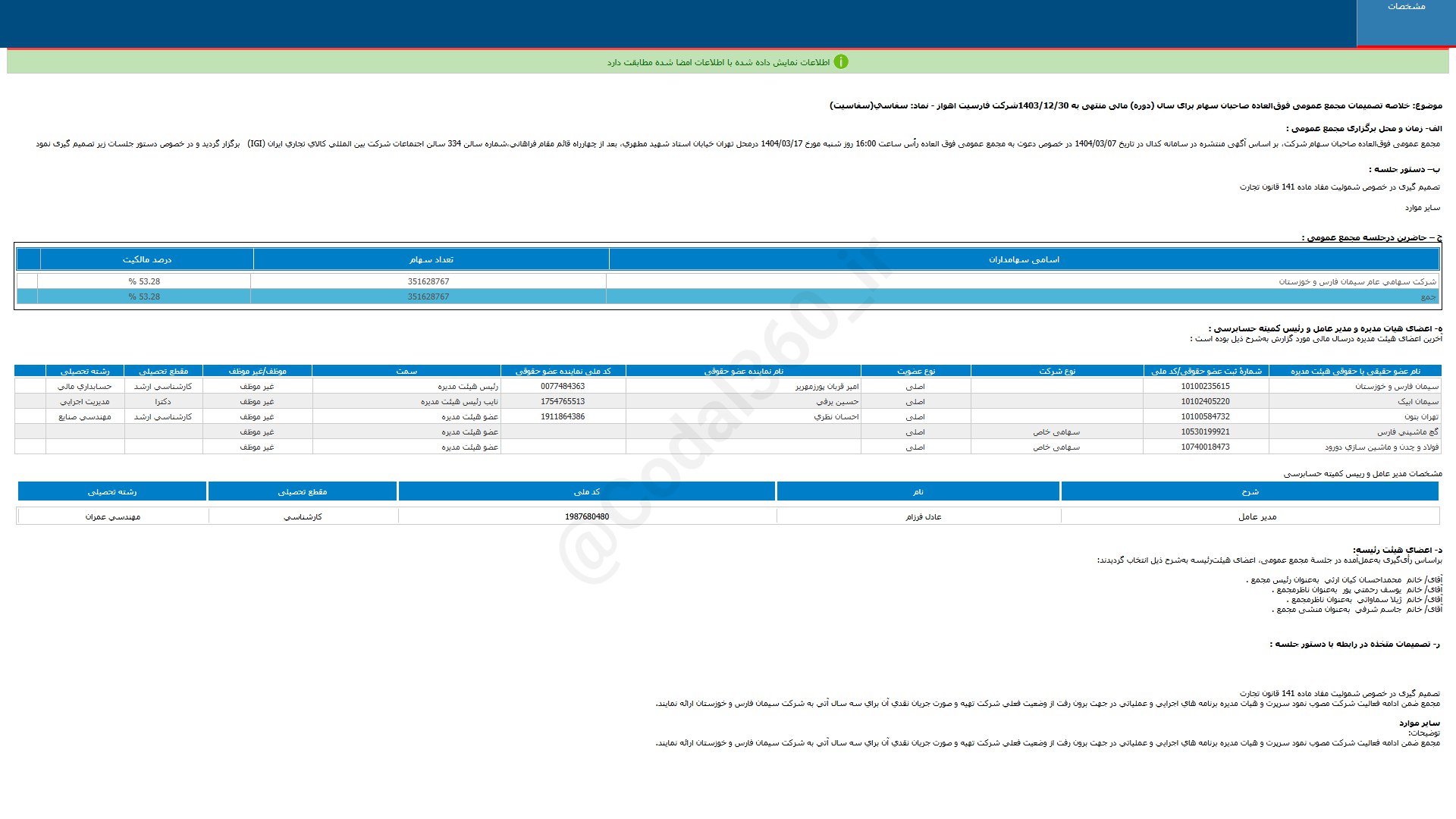The height and width of the screenshot is (819, 1456).
Task: Click the 'شماره ثبت عضو حقوقی/کد ملی' header
Action: (x=1206, y=371)
